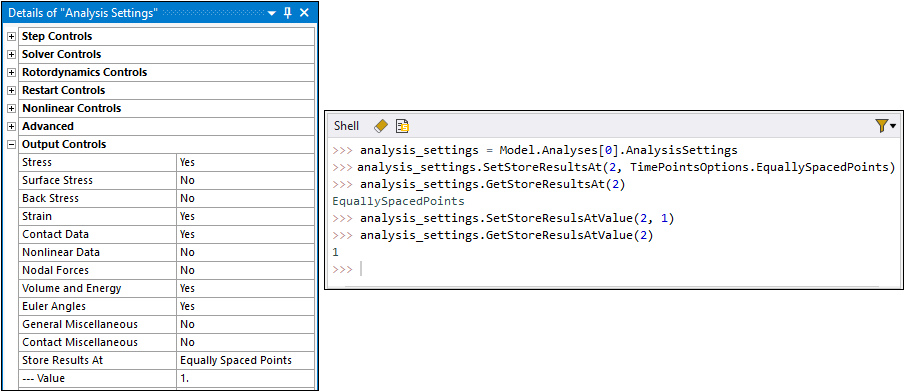Select the Surface Stress value cell
The image size is (905, 392).
click(x=245, y=180)
